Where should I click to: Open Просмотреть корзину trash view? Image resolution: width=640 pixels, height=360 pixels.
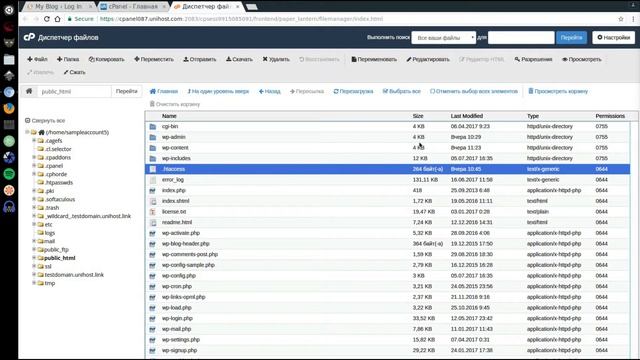558,91
